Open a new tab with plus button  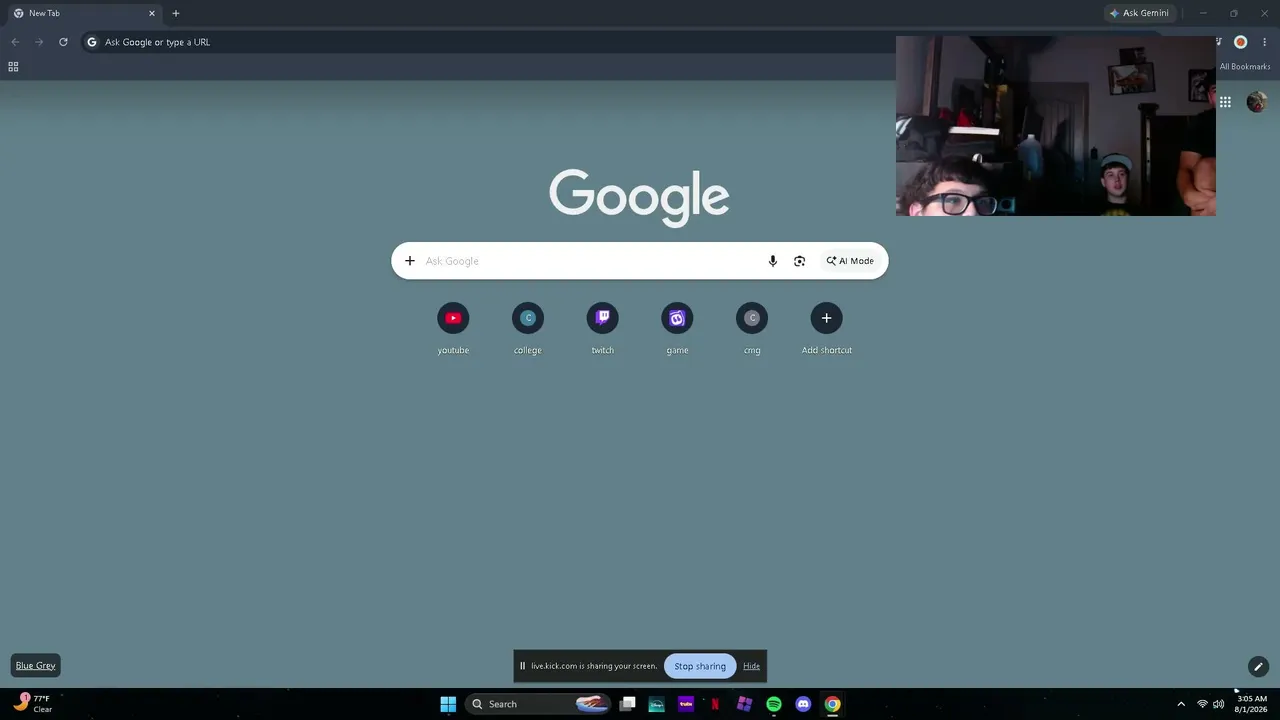[x=176, y=13]
